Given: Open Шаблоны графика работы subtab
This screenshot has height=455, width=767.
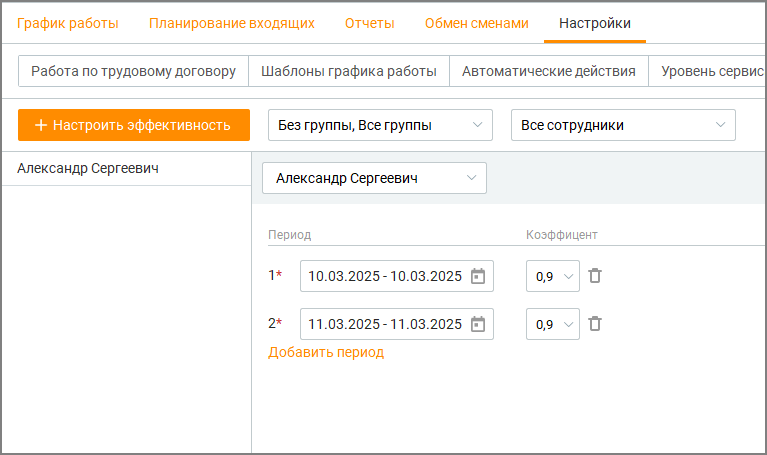Looking at the screenshot, I should [x=349, y=71].
